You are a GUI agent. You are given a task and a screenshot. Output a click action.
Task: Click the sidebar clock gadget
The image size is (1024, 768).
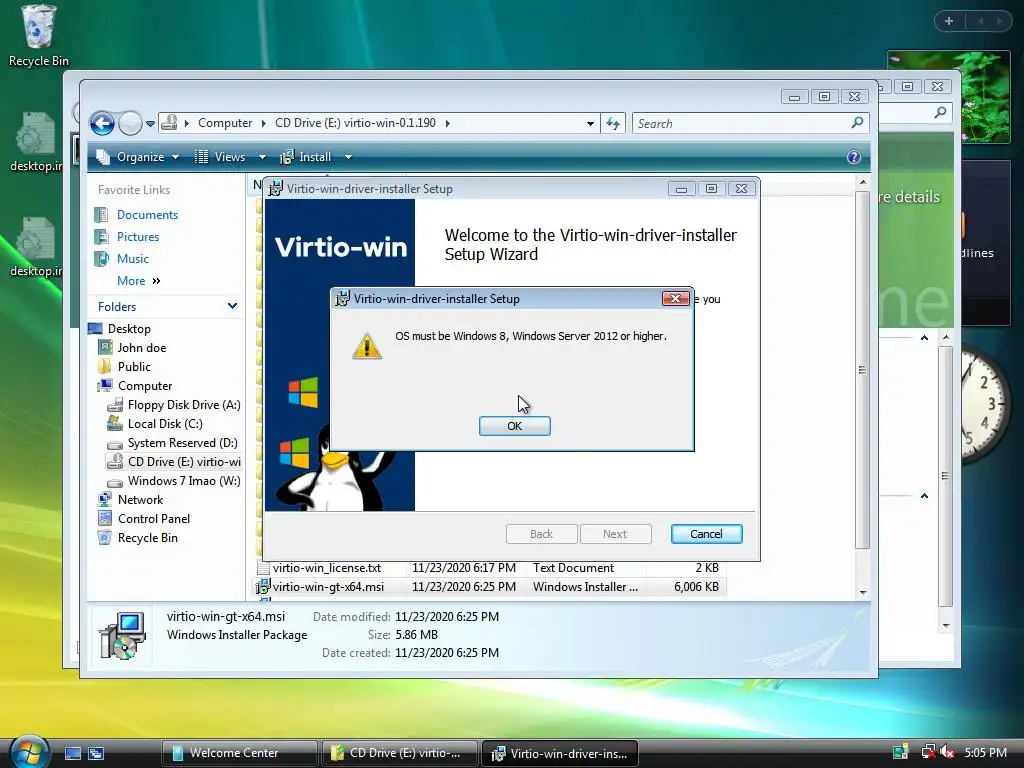click(985, 404)
